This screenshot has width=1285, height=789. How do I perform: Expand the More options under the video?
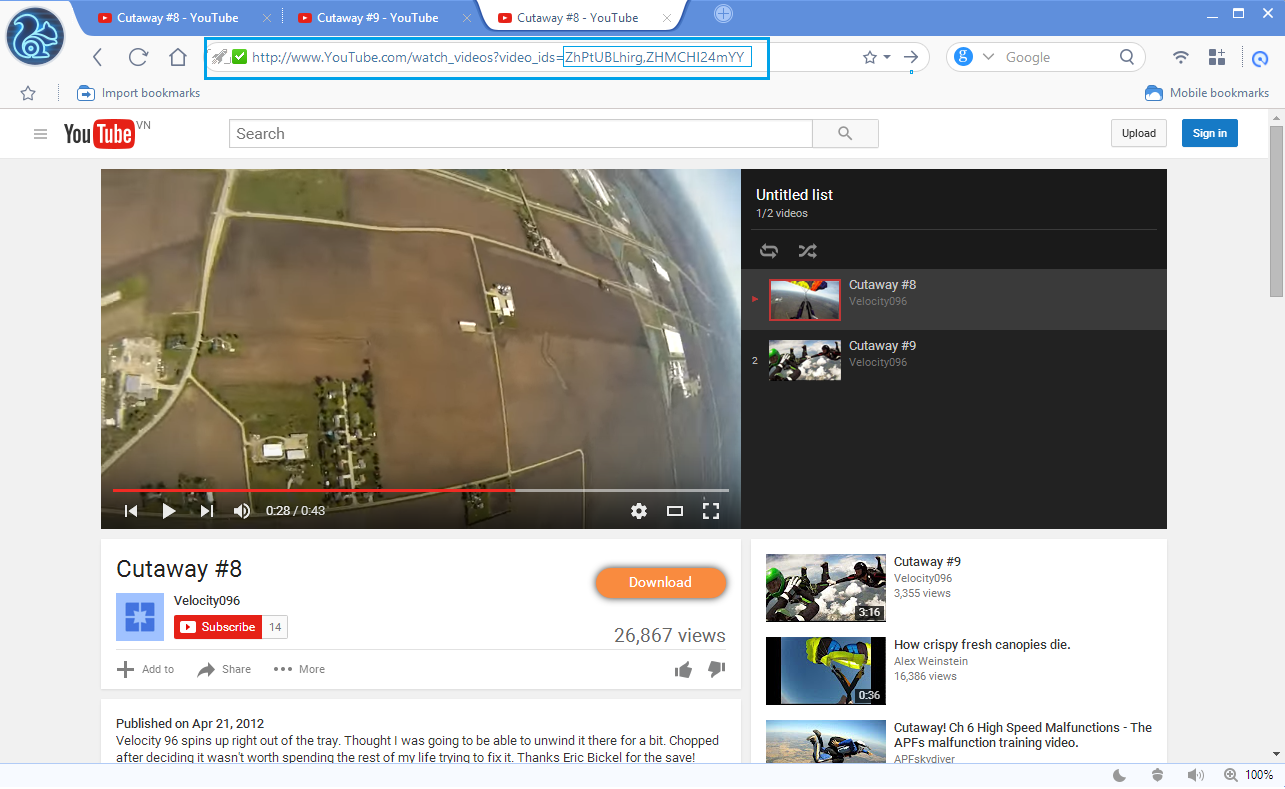299,670
